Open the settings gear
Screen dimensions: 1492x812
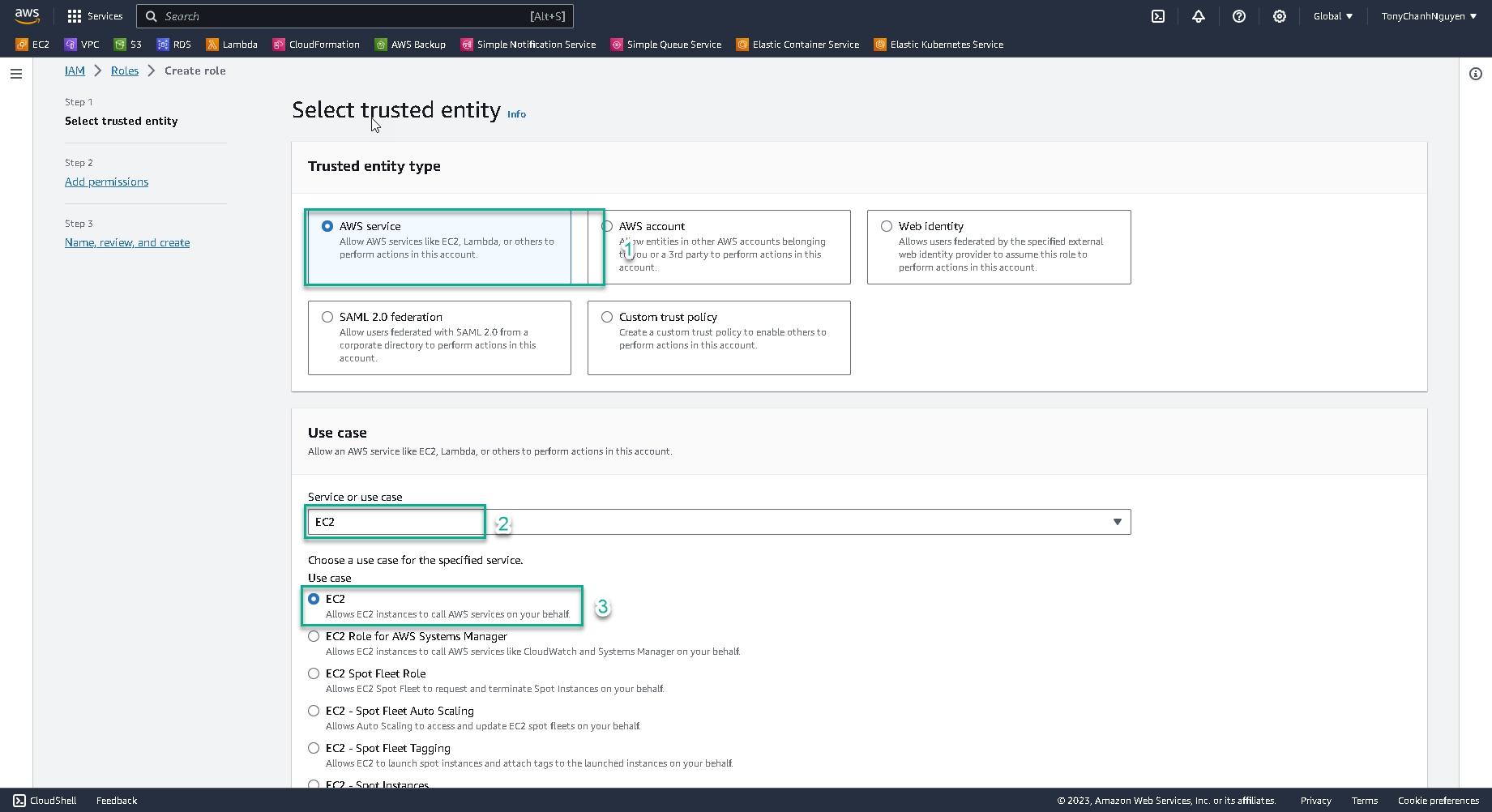pyautogui.click(x=1280, y=16)
